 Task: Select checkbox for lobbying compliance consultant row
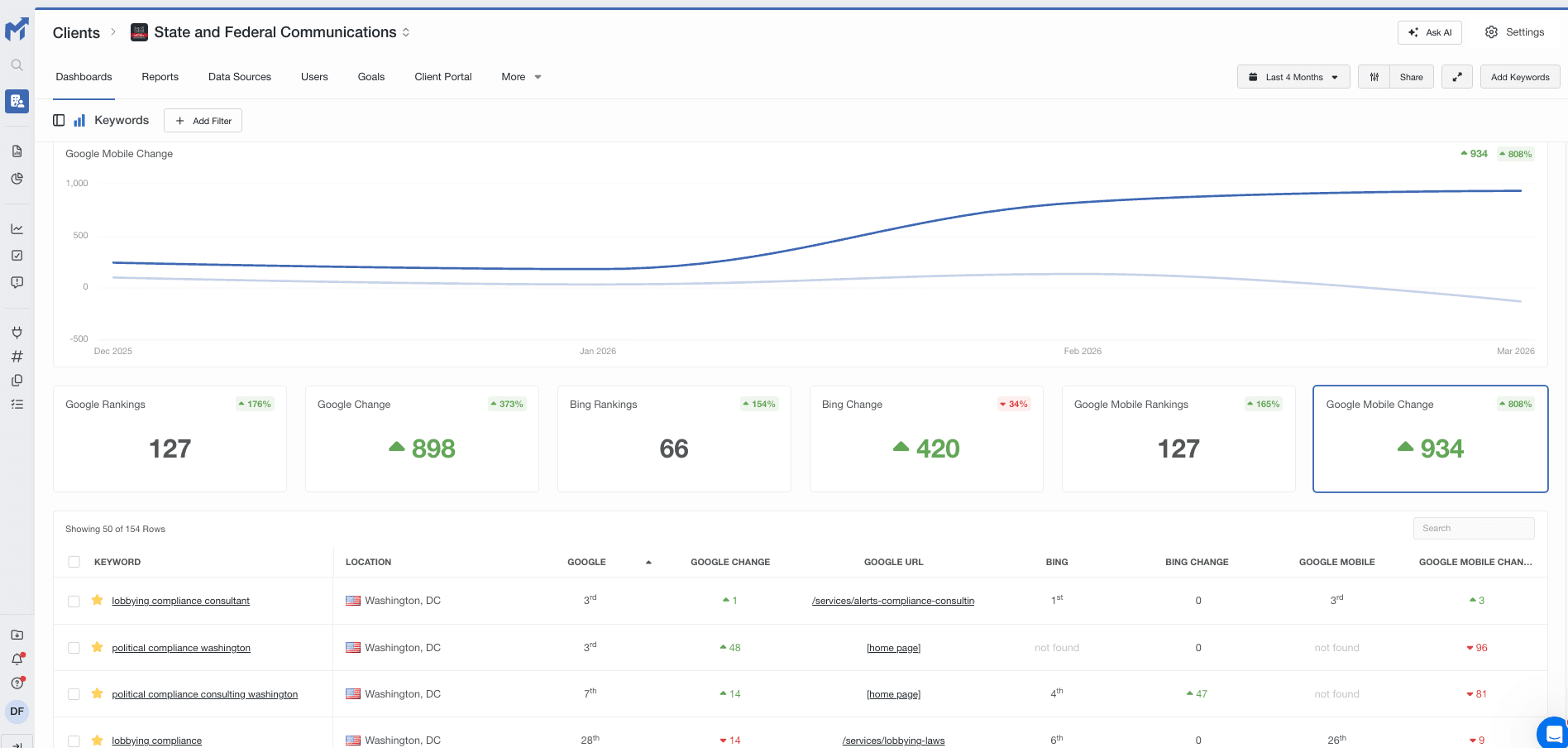click(74, 602)
